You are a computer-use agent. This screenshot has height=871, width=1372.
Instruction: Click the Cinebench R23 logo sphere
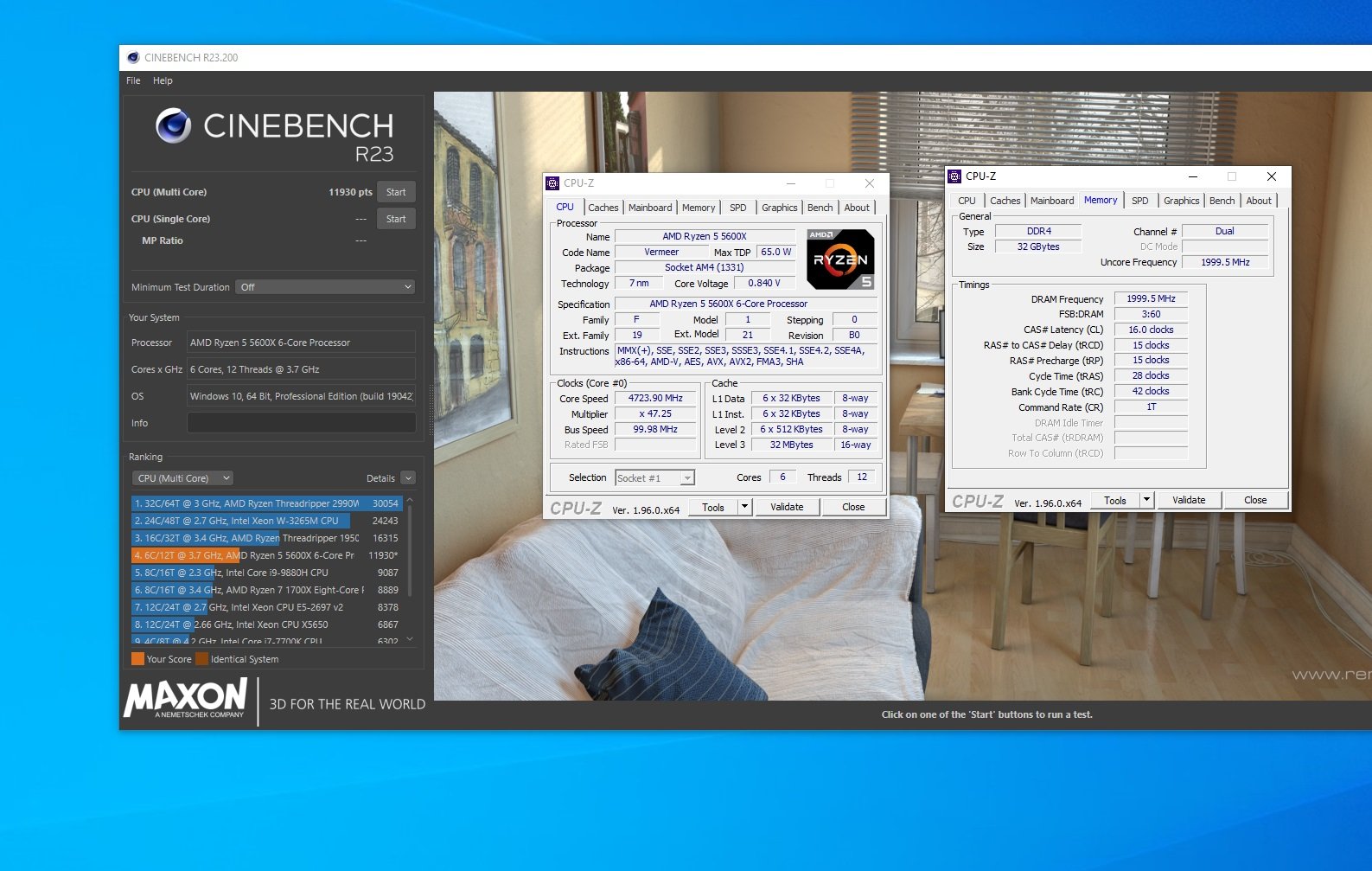click(173, 126)
